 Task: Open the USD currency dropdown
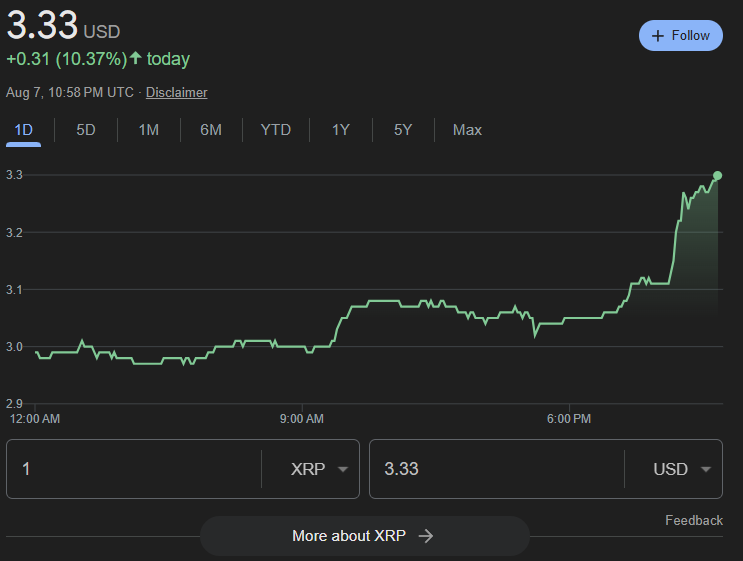[682, 469]
